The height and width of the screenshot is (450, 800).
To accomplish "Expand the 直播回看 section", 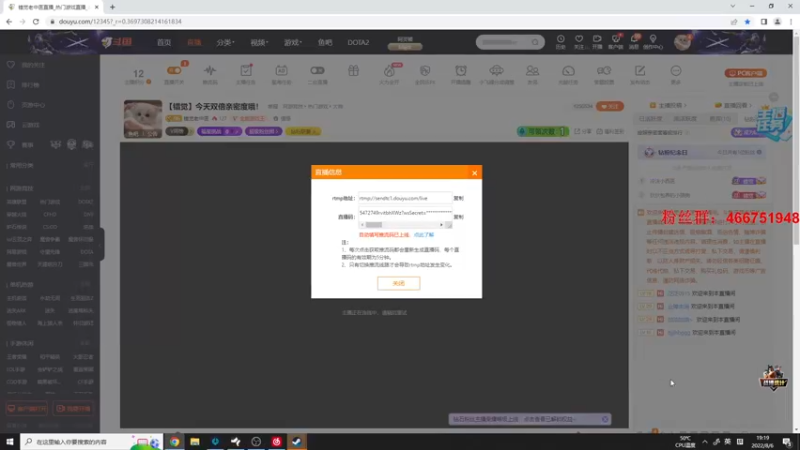I will click(734, 105).
